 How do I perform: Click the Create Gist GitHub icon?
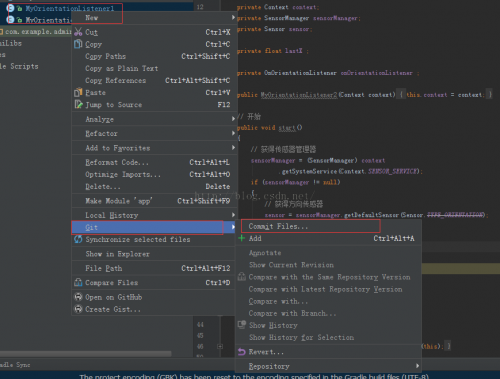(78, 309)
